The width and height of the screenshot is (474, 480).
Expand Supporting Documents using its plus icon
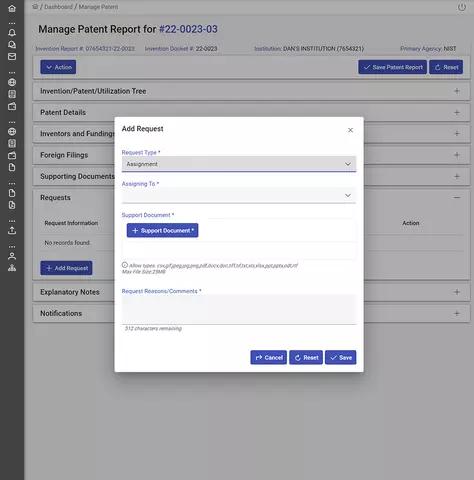(x=457, y=176)
